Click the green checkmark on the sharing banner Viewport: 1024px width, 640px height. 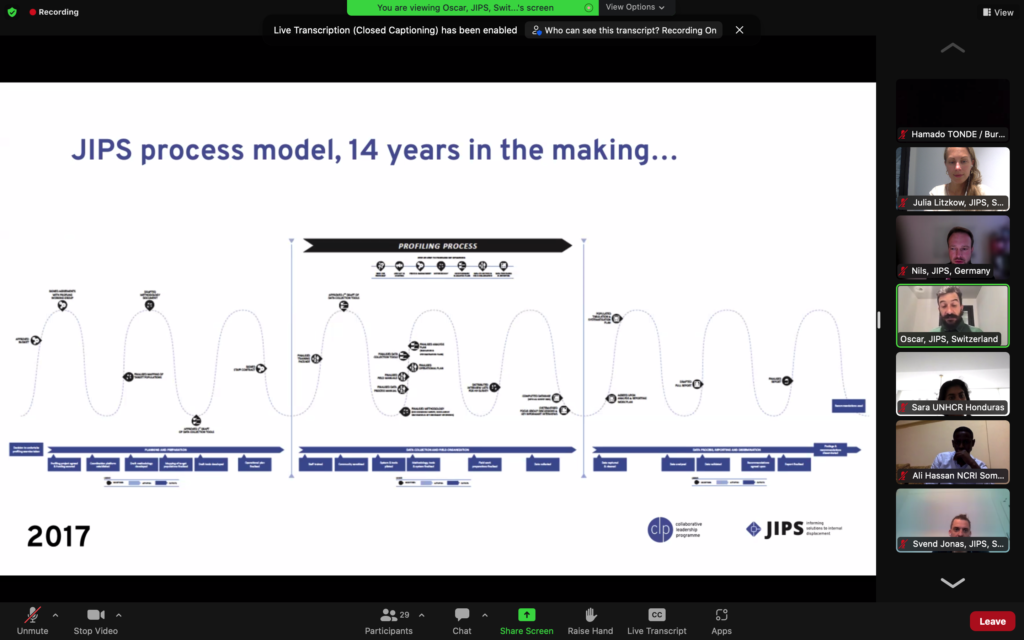click(591, 7)
